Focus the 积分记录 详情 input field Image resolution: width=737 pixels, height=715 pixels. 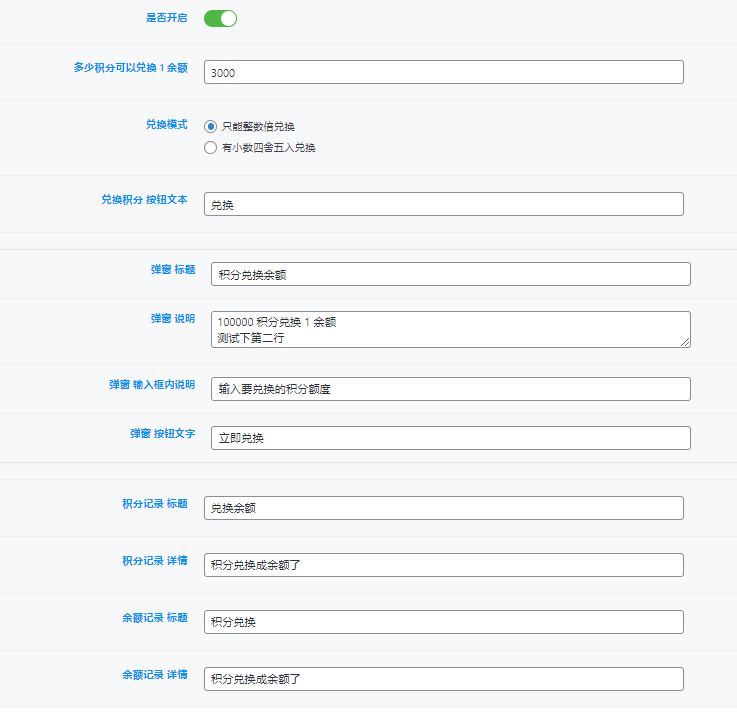tap(443, 565)
